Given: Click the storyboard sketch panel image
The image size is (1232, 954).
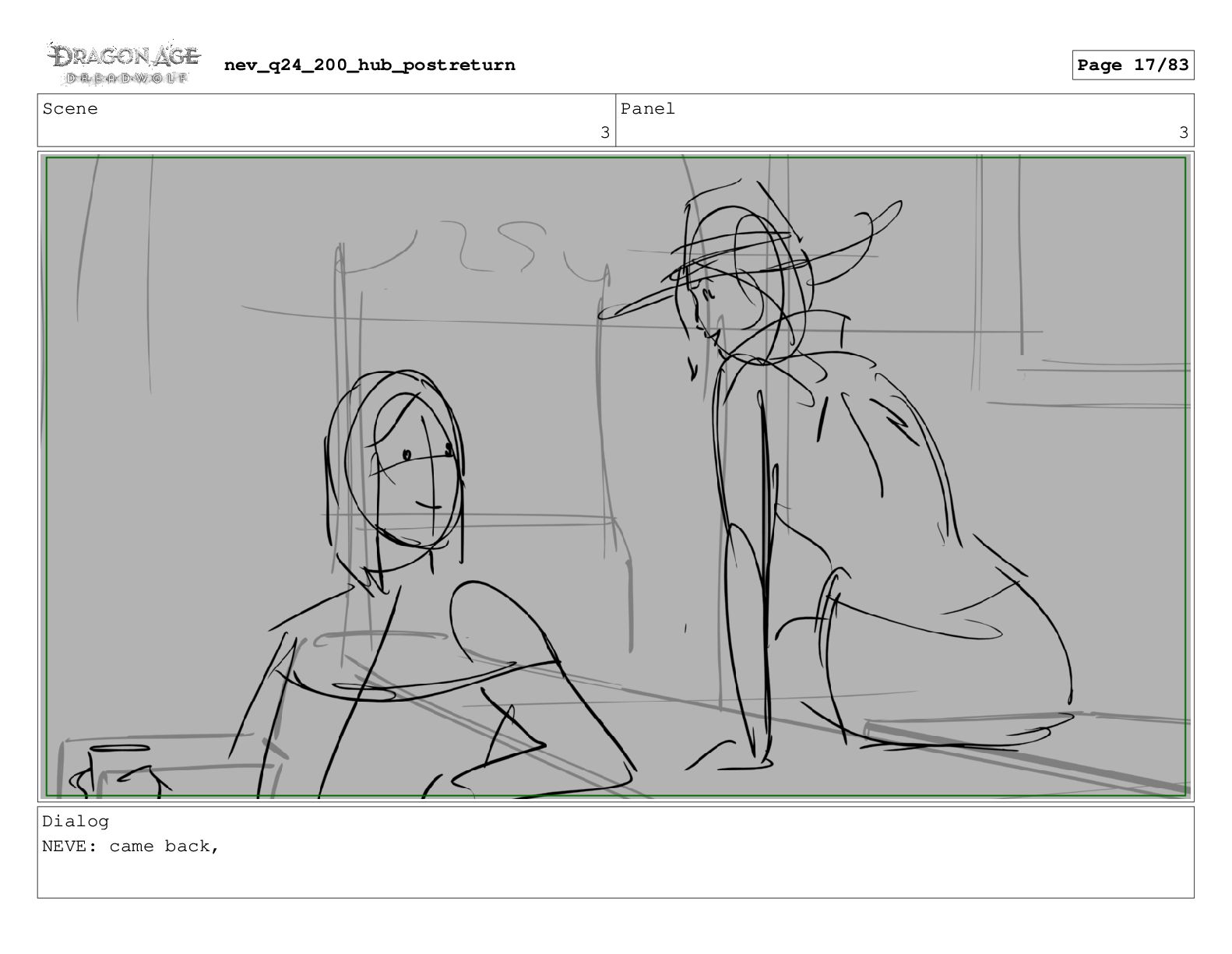Looking at the screenshot, I should pos(615,477).
